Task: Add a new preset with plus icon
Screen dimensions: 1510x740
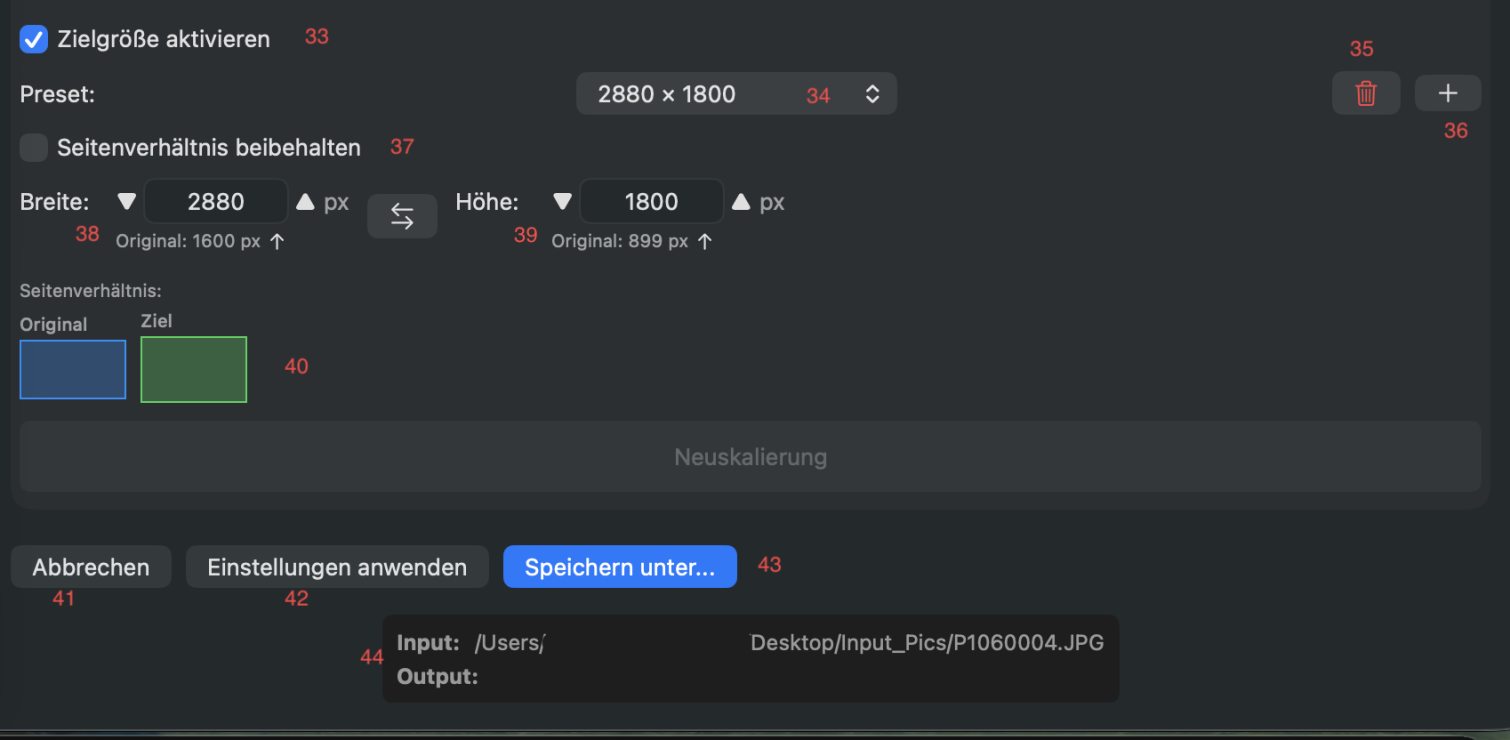Action: pos(1447,94)
